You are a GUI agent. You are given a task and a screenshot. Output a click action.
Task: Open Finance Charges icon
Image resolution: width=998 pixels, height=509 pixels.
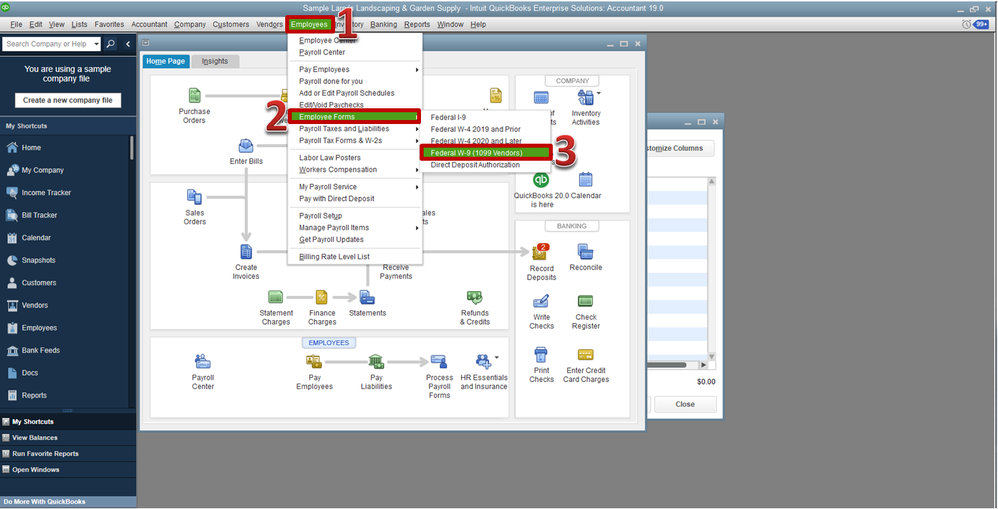(x=321, y=297)
